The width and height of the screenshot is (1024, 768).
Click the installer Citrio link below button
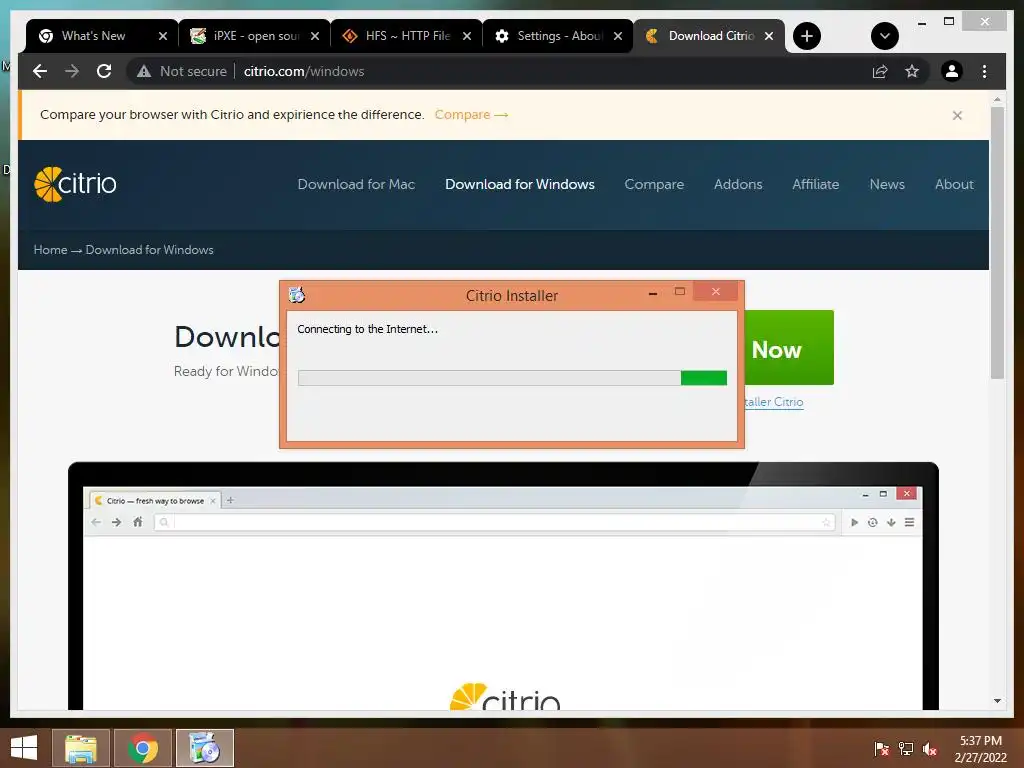774,402
